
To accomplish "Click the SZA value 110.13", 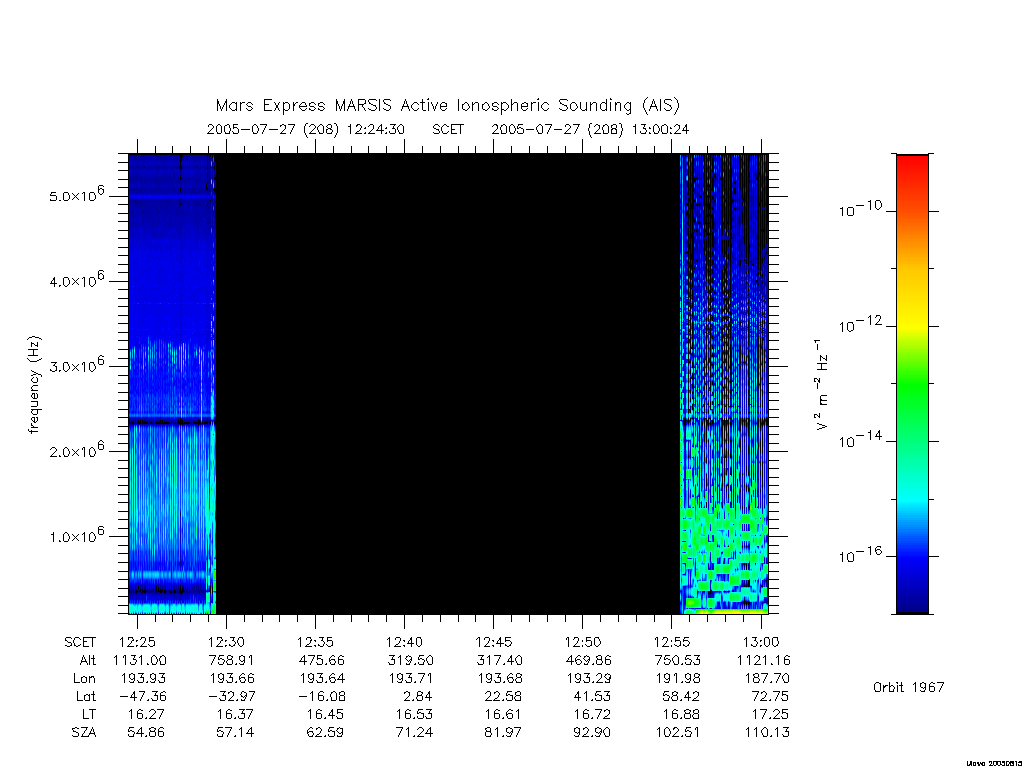I will click(x=767, y=732).
